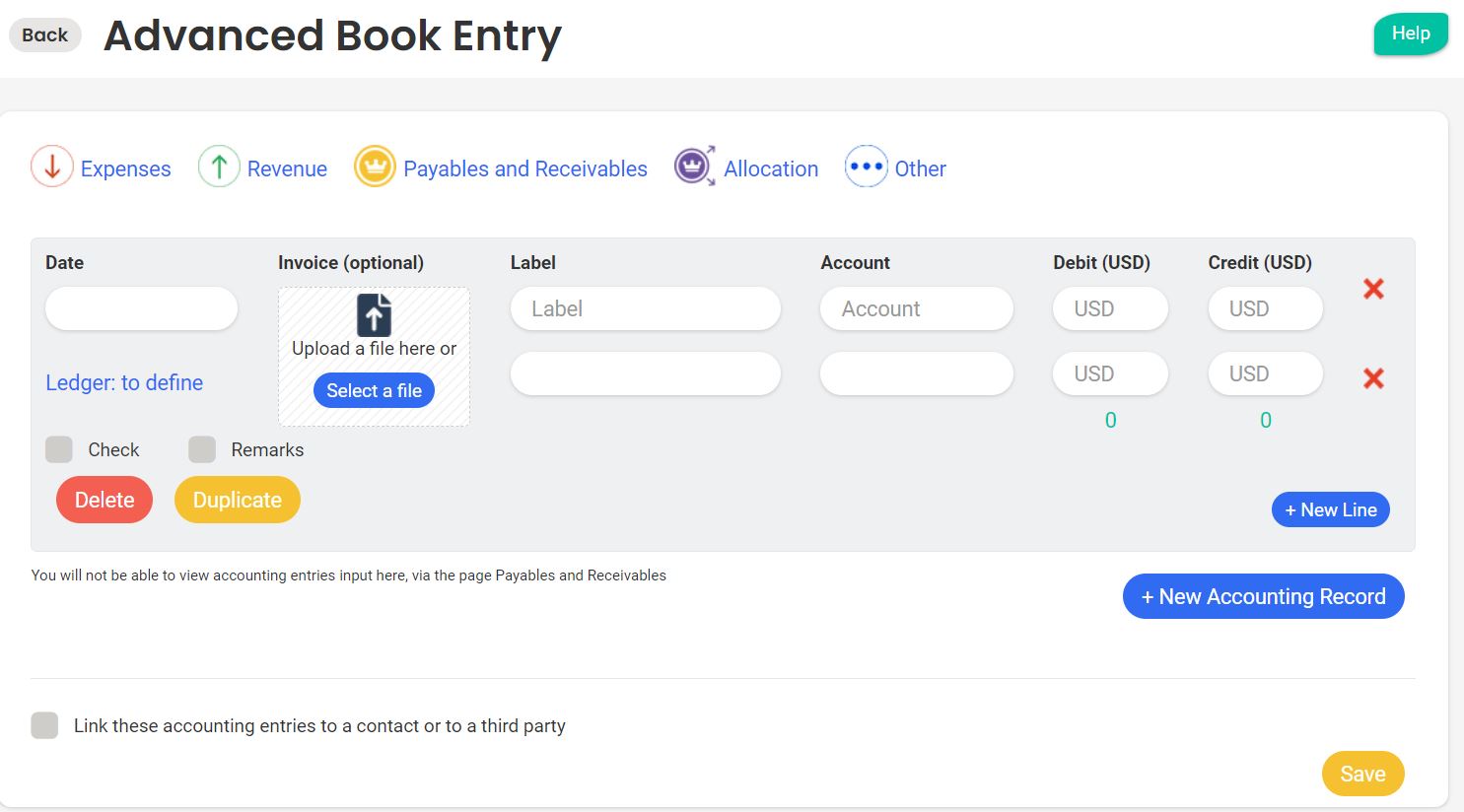Switch to the Revenue entry type
Image resolution: width=1464 pixels, height=812 pixels.
[x=287, y=169]
